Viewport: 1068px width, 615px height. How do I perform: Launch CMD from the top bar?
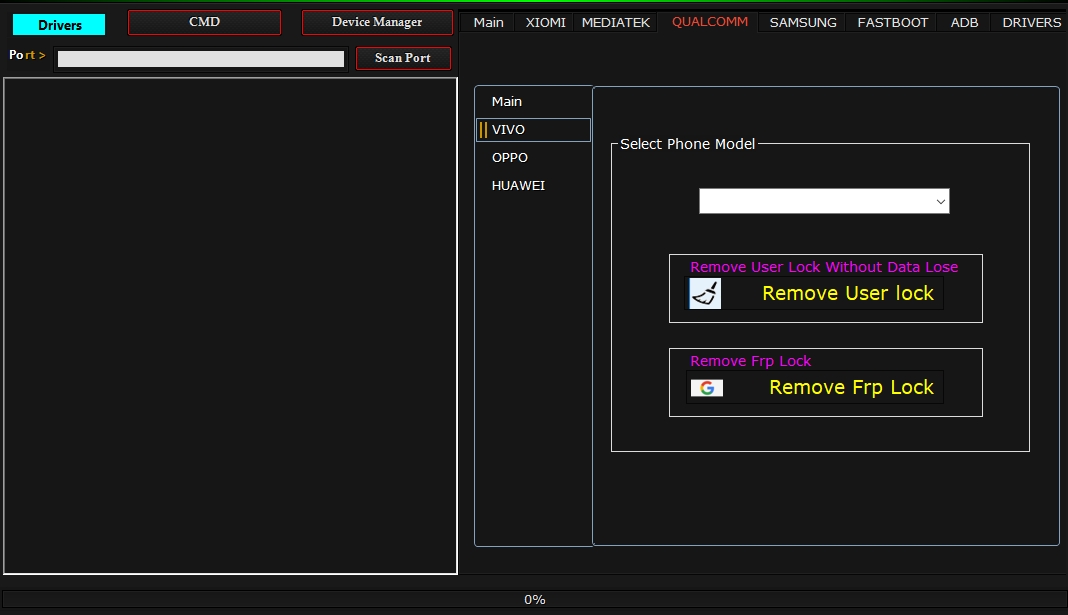204,22
